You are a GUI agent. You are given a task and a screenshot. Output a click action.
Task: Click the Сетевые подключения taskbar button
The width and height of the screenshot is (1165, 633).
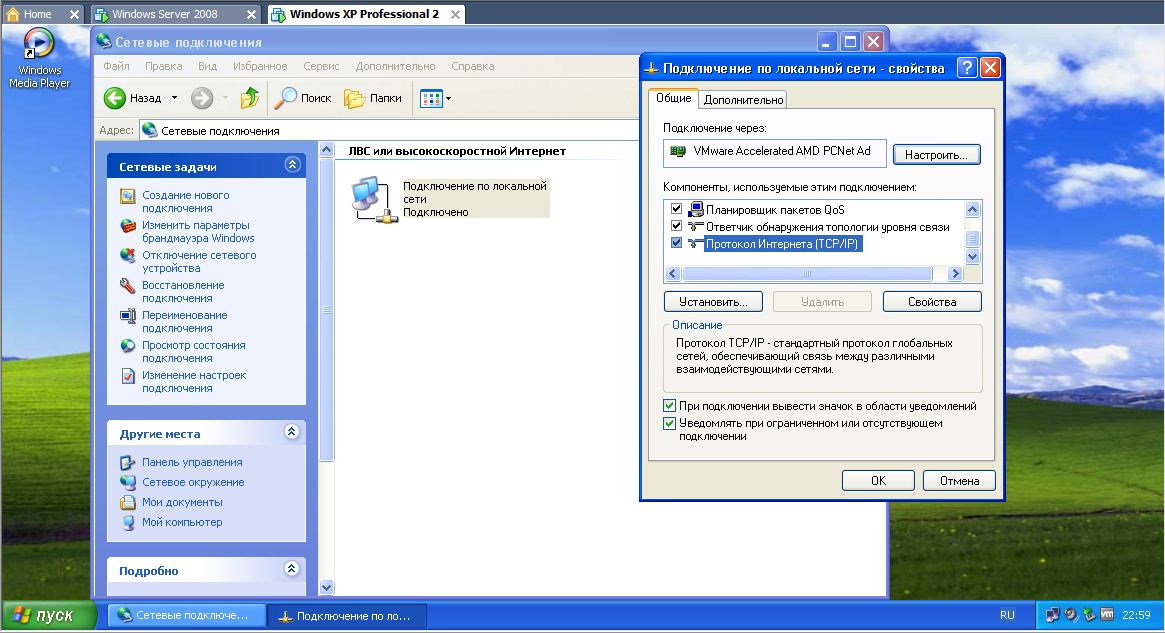(x=187, y=615)
